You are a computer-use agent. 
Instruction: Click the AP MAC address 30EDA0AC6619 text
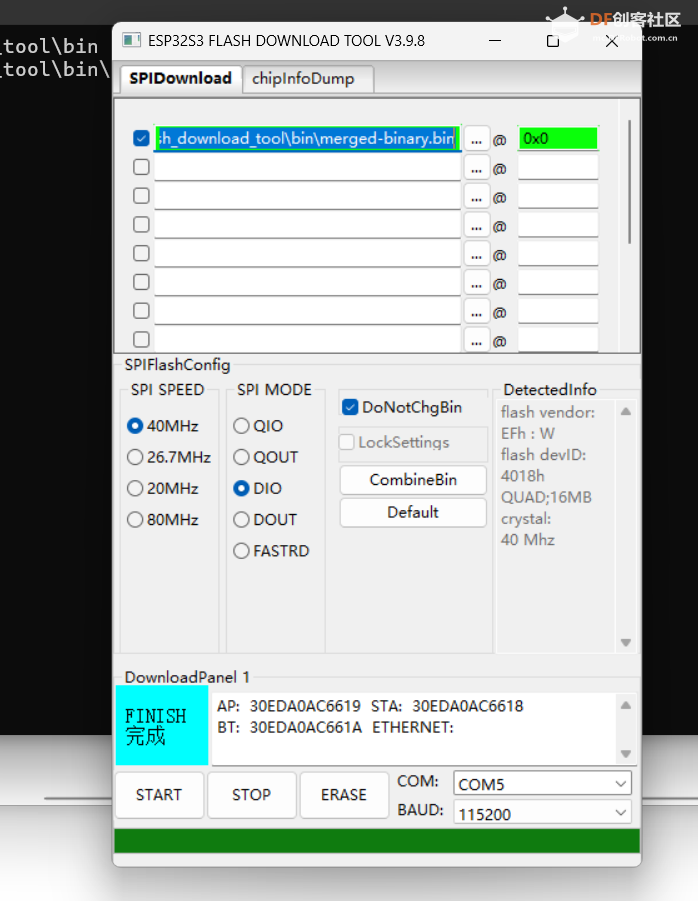pyautogui.click(x=305, y=706)
